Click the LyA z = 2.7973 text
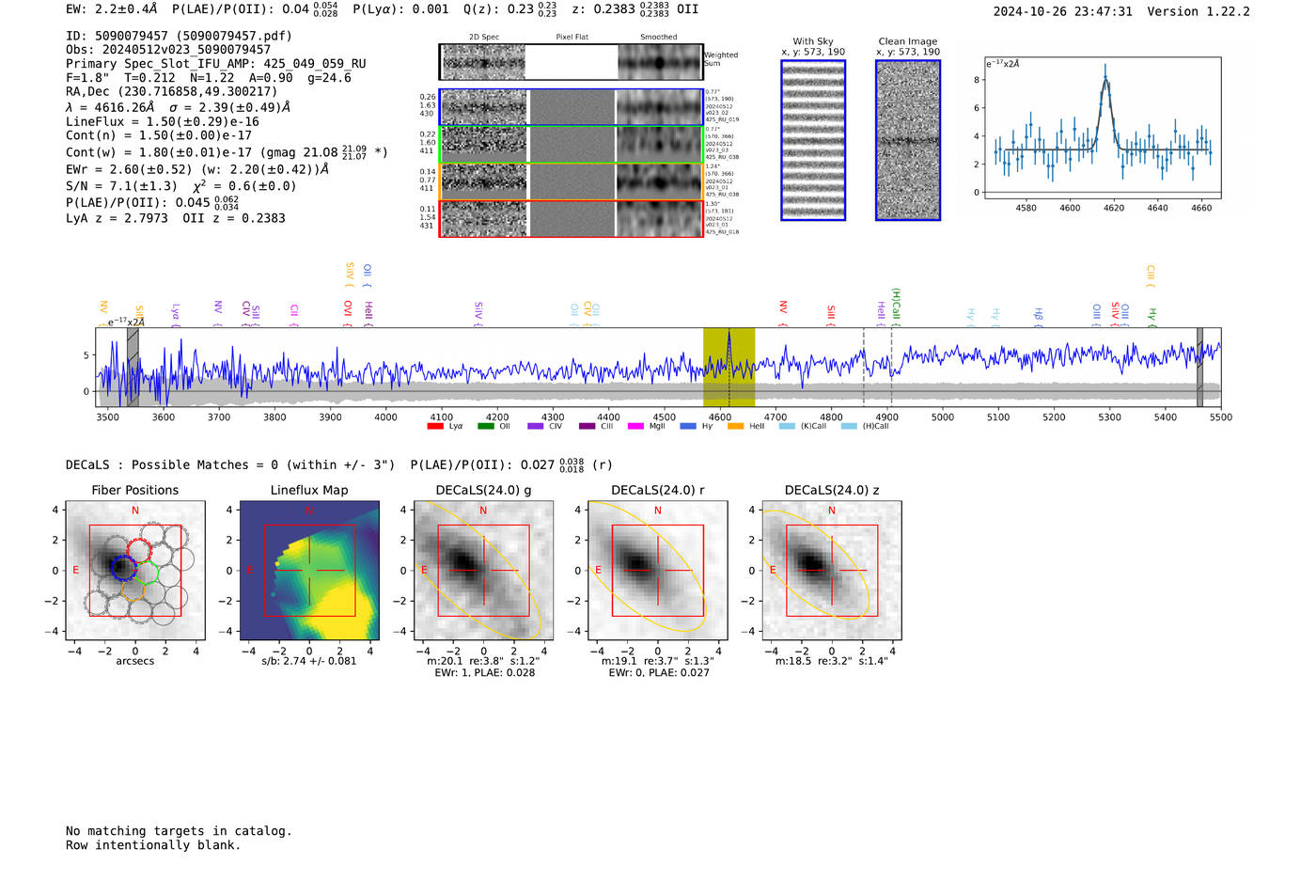Image resolution: width=1316 pixels, height=896 pixels. click(x=117, y=217)
